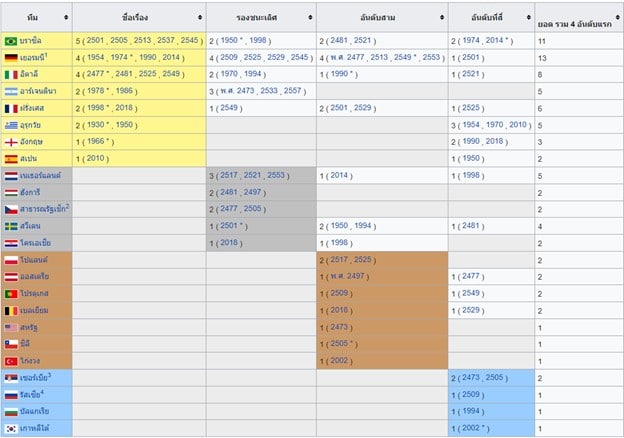Screen dimensions: 624x438
Task: Open the เนเธอร์แลนด์ team link
Action: pyautogui.click(x=40, y=175)
